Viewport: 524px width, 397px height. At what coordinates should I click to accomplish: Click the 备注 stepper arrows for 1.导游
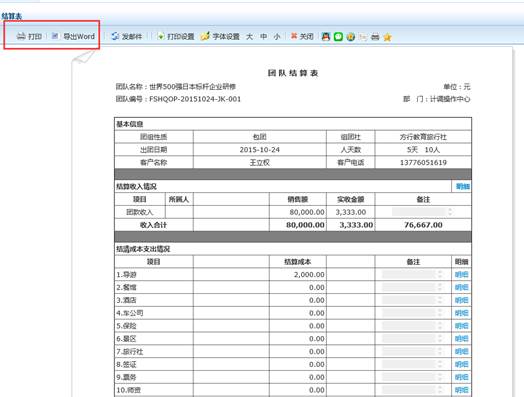tap(440, 274)
